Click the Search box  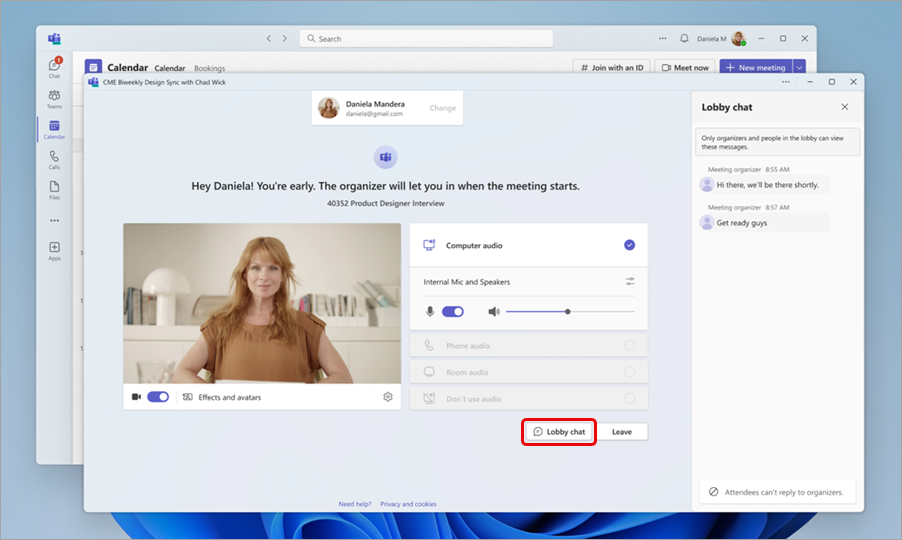click(x=425, y=39)
